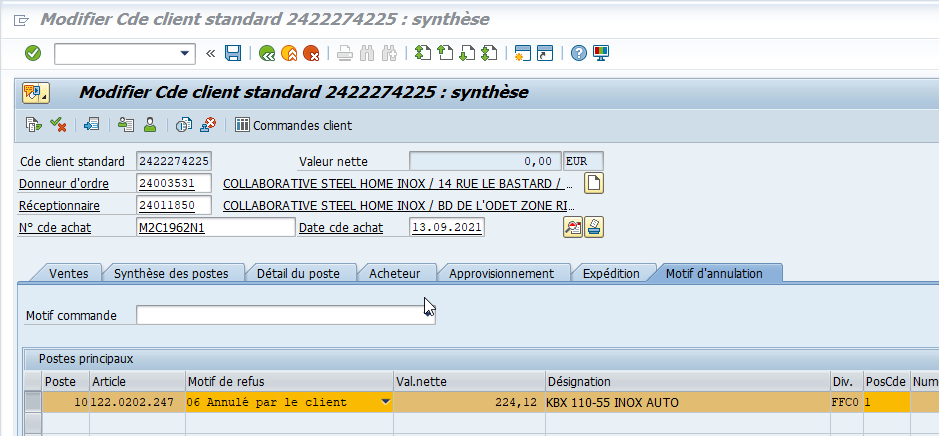Open the document icon beside Donneur d'ordre
939x436 pixels.
point(594,183)
